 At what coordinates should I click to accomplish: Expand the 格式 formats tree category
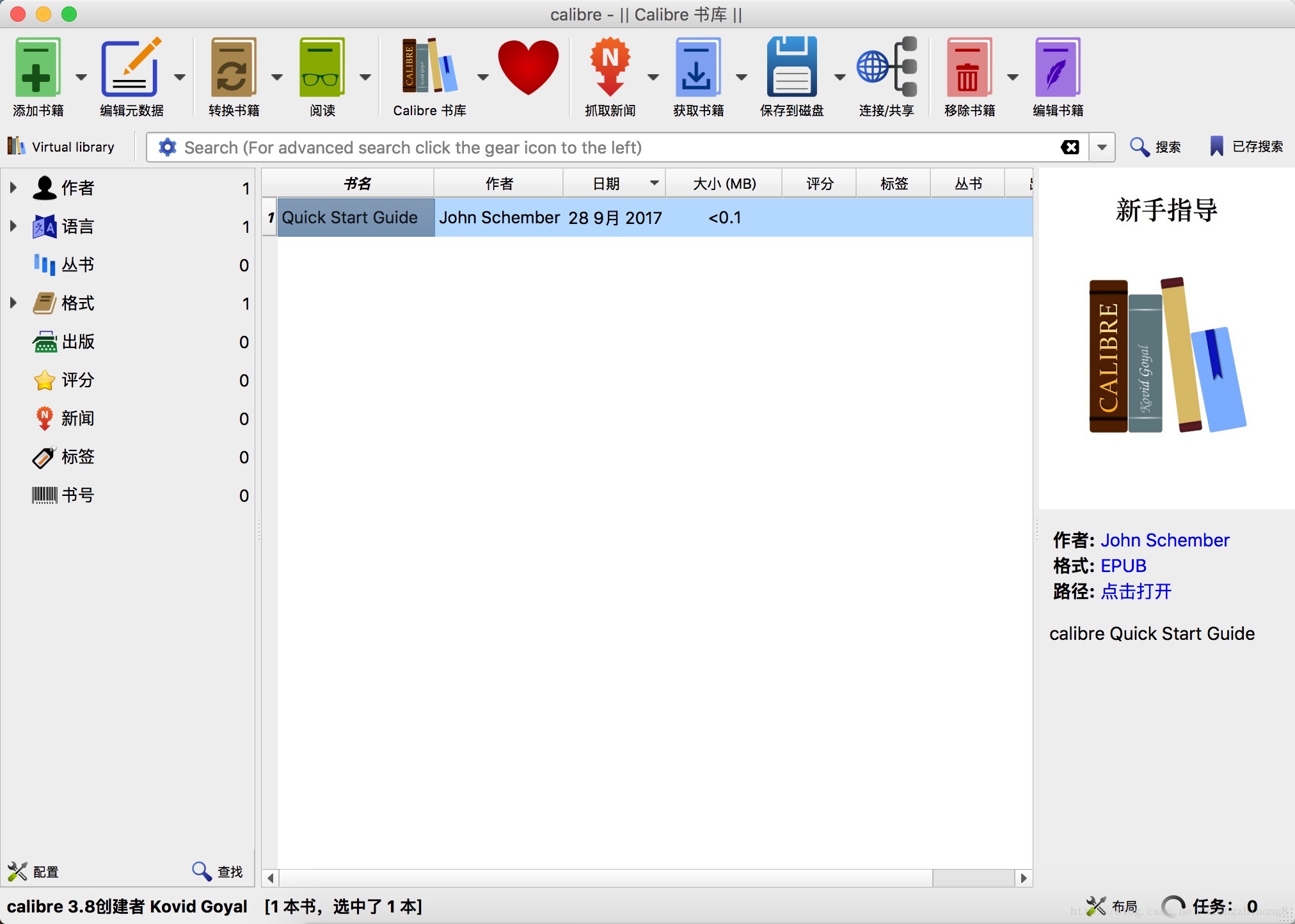13,303
